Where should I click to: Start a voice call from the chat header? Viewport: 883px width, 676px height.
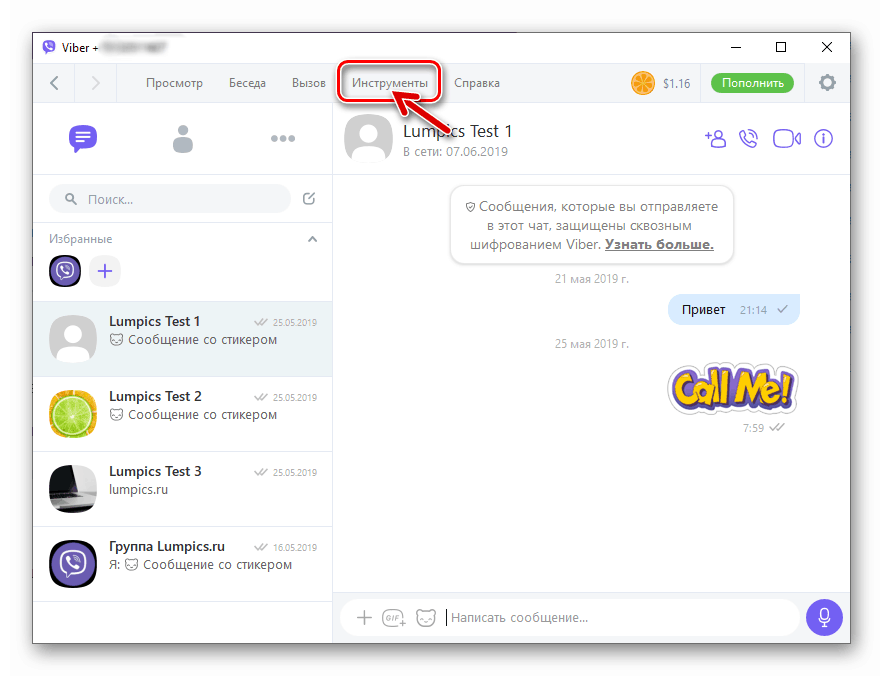point(748,139)
